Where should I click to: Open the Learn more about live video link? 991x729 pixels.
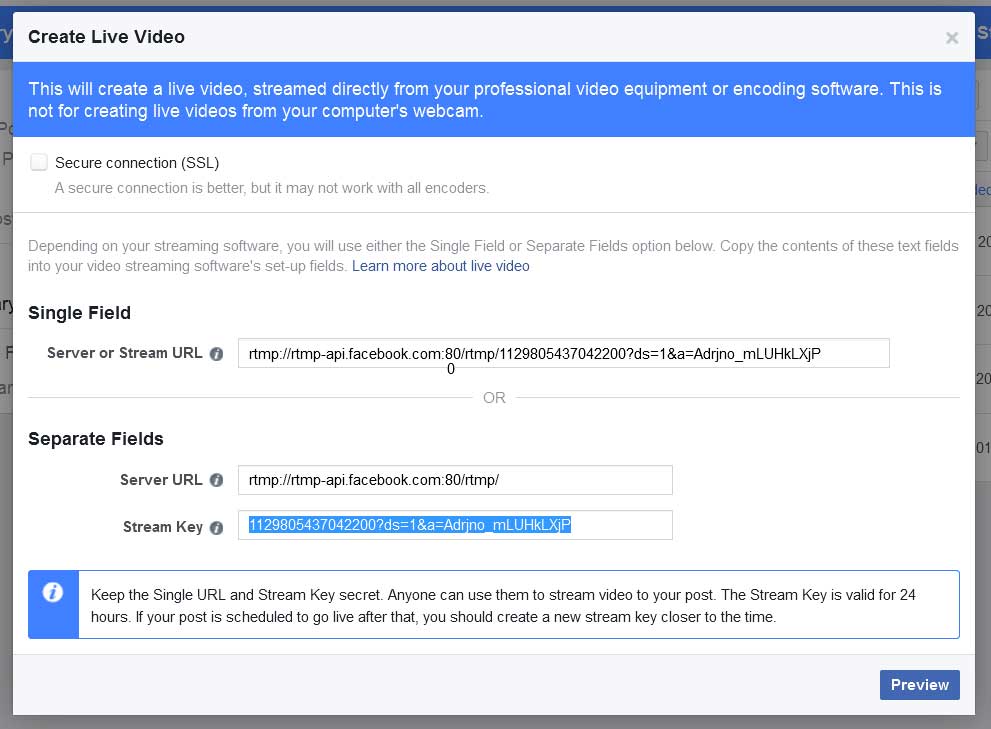[x=441, y=266]
